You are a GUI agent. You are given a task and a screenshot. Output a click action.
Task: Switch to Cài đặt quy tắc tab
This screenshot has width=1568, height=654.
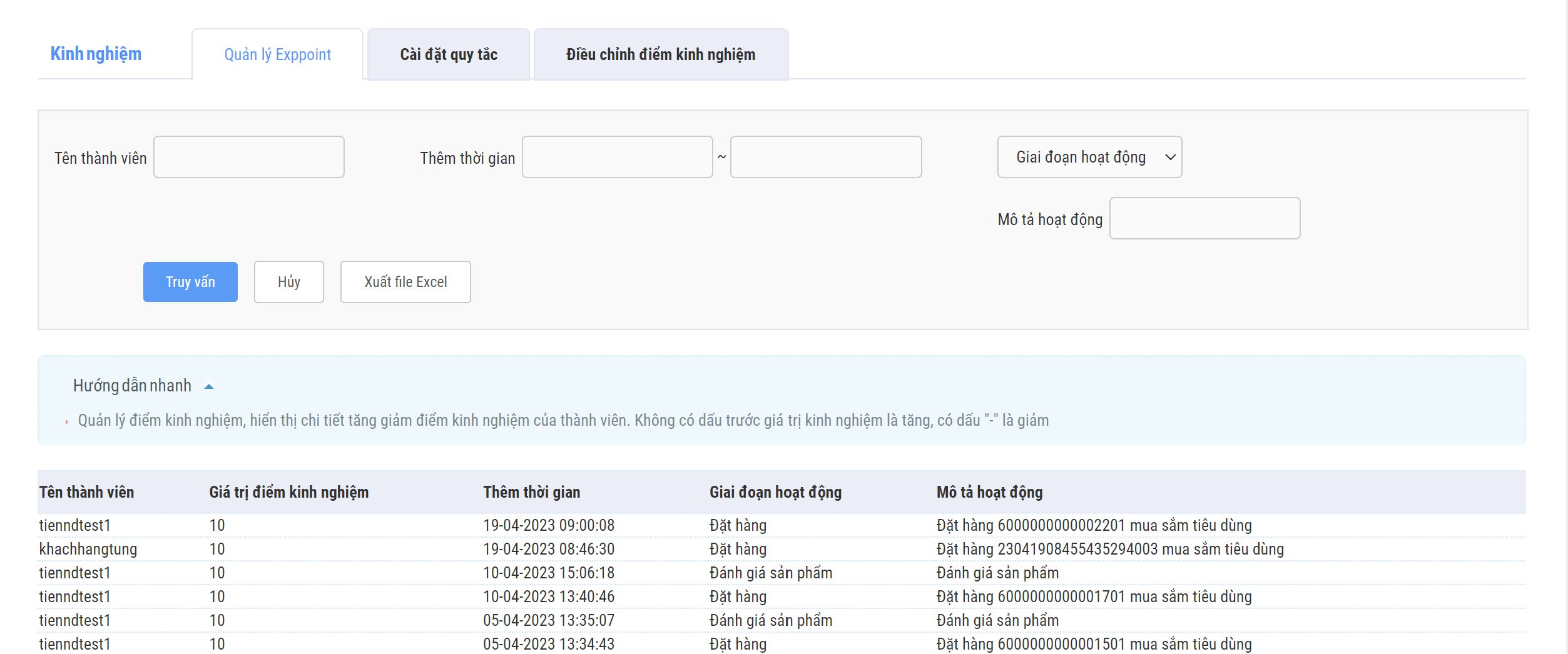tap(448, 55)
